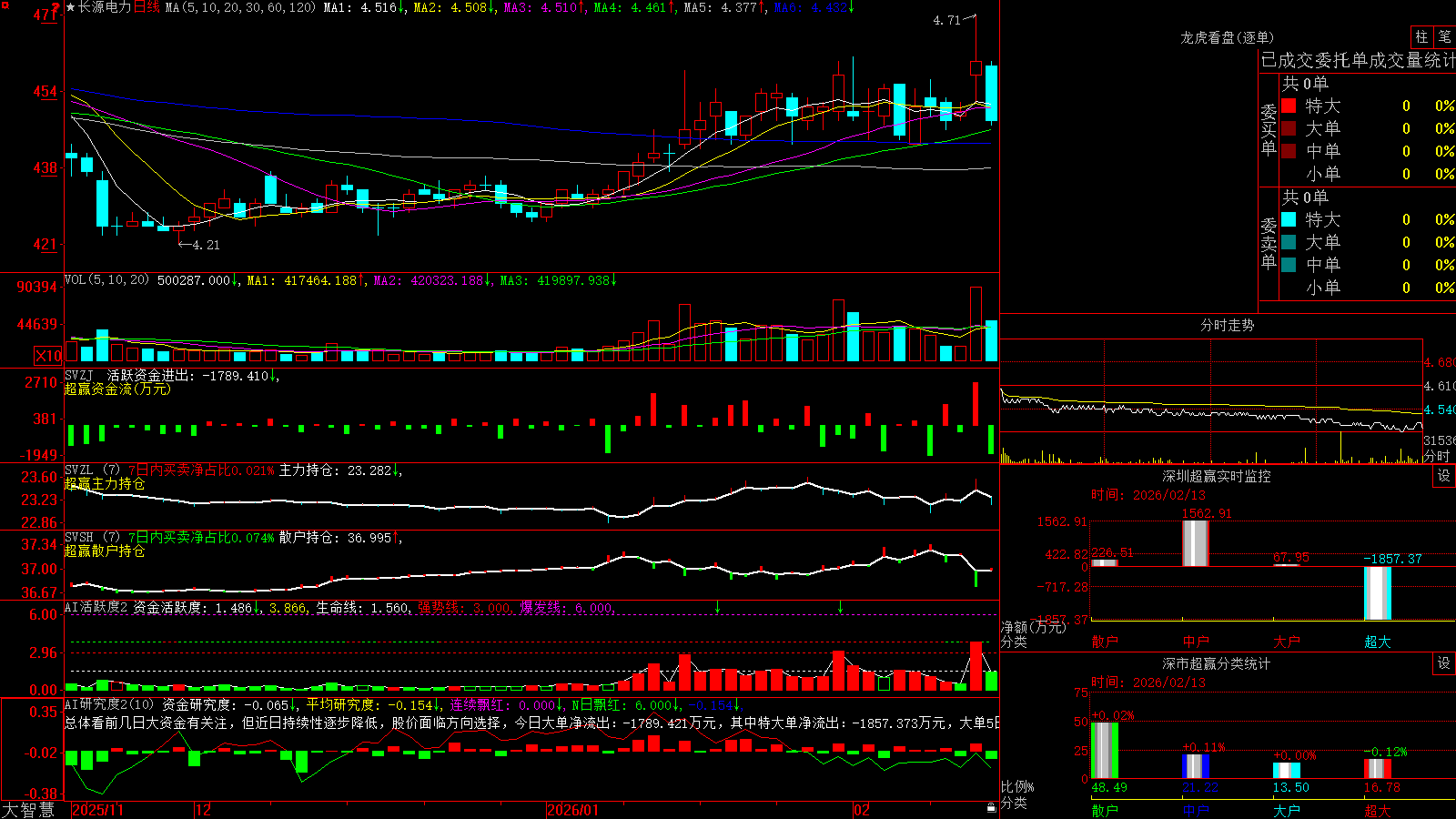Image resolution: width=1456 pixels, height=819 pixels.
Task: Click the MA(5,10,20,30,60,120) indicator label
Action: 240,7
